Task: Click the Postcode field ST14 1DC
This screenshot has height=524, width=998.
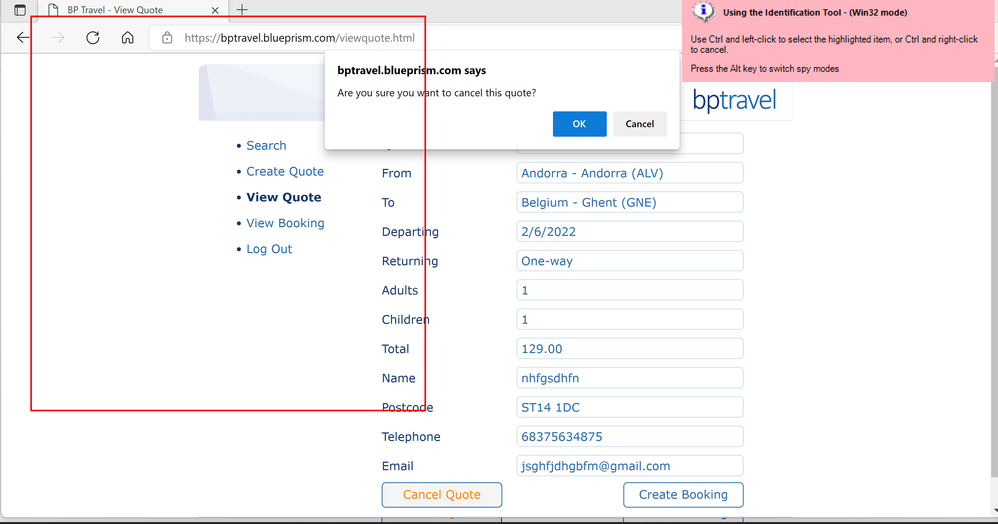Action: tap(629, 407)
